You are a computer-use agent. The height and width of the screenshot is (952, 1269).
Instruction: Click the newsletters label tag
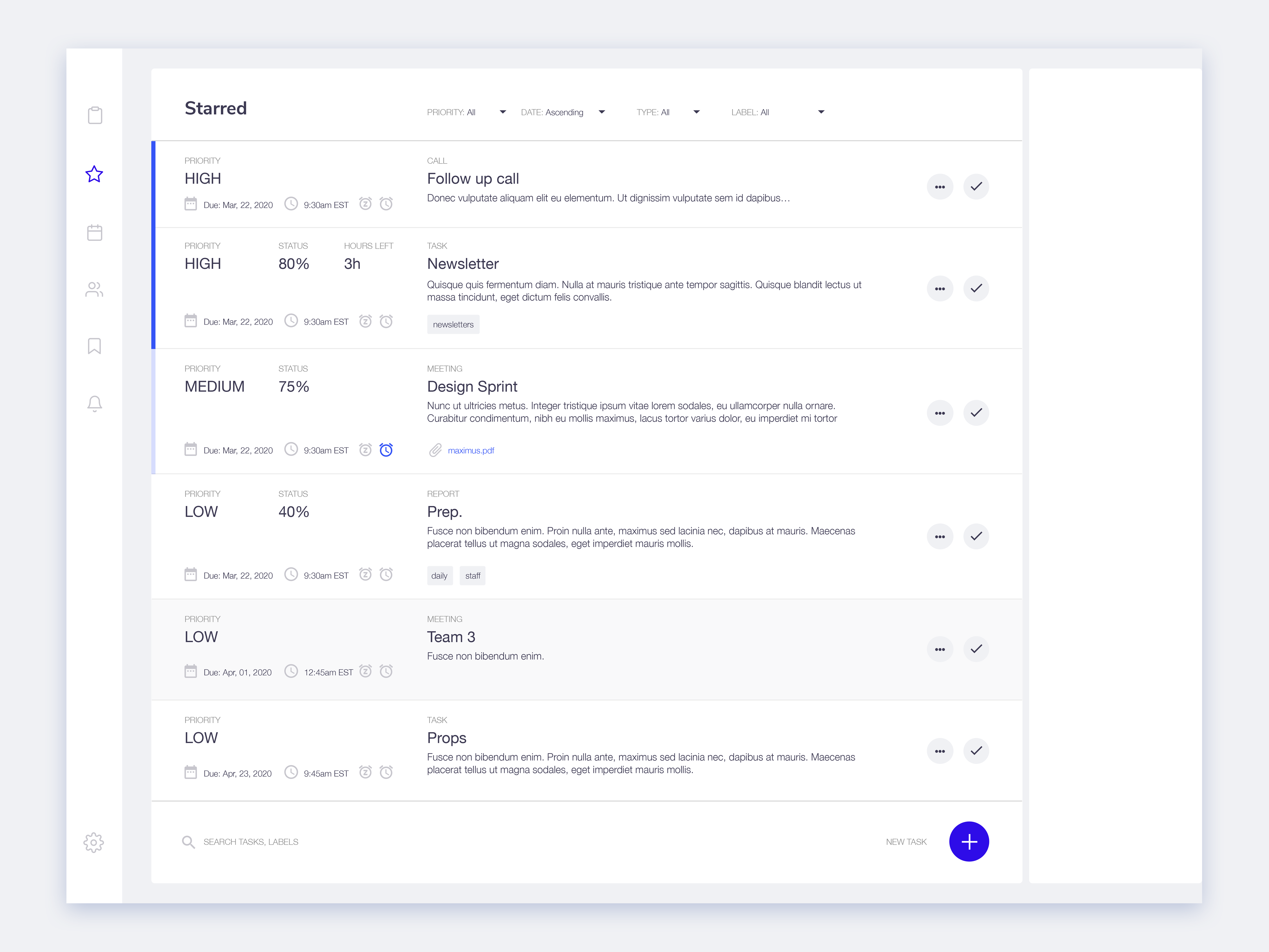453,324
